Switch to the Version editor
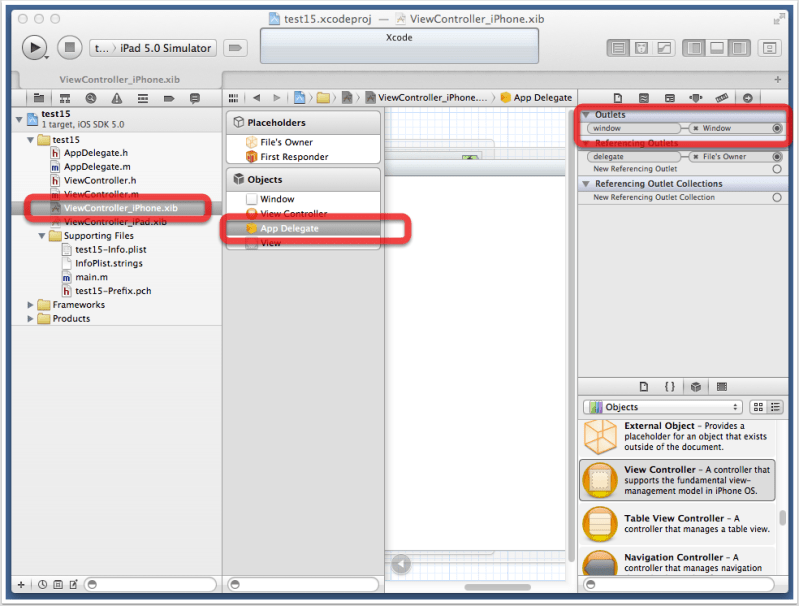799x606 pixels. (664, 48)
